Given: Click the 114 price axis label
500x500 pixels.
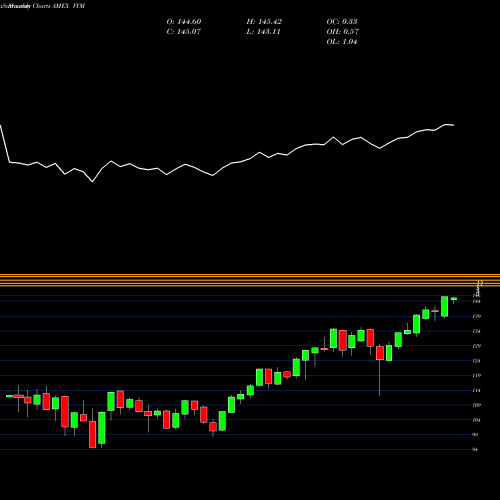Looking at the screenshot, I should (477, 390).
